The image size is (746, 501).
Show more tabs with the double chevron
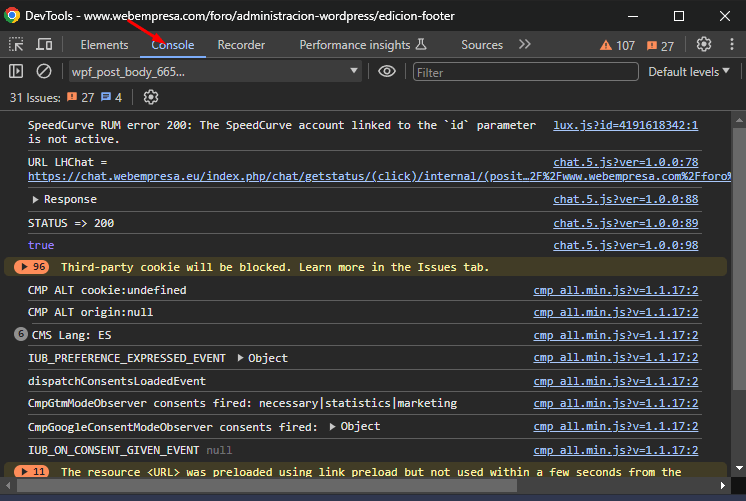[524, 44]
